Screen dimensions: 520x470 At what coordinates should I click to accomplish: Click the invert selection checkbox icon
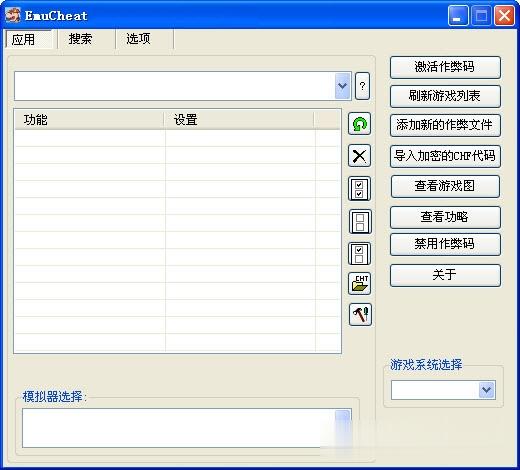tap(359, 253)
